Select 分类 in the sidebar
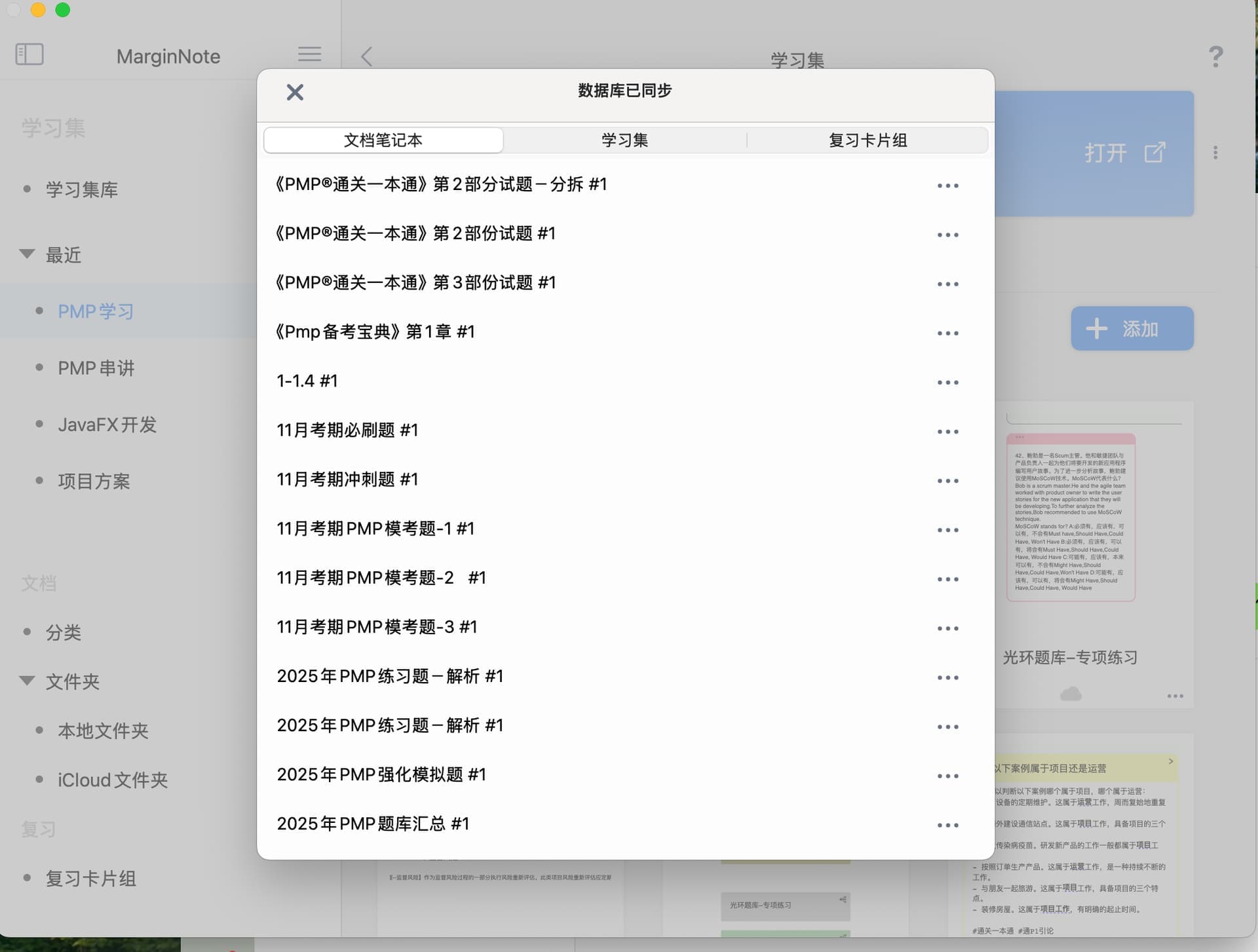Viewport: 1258px width, 952px height. 63,632
